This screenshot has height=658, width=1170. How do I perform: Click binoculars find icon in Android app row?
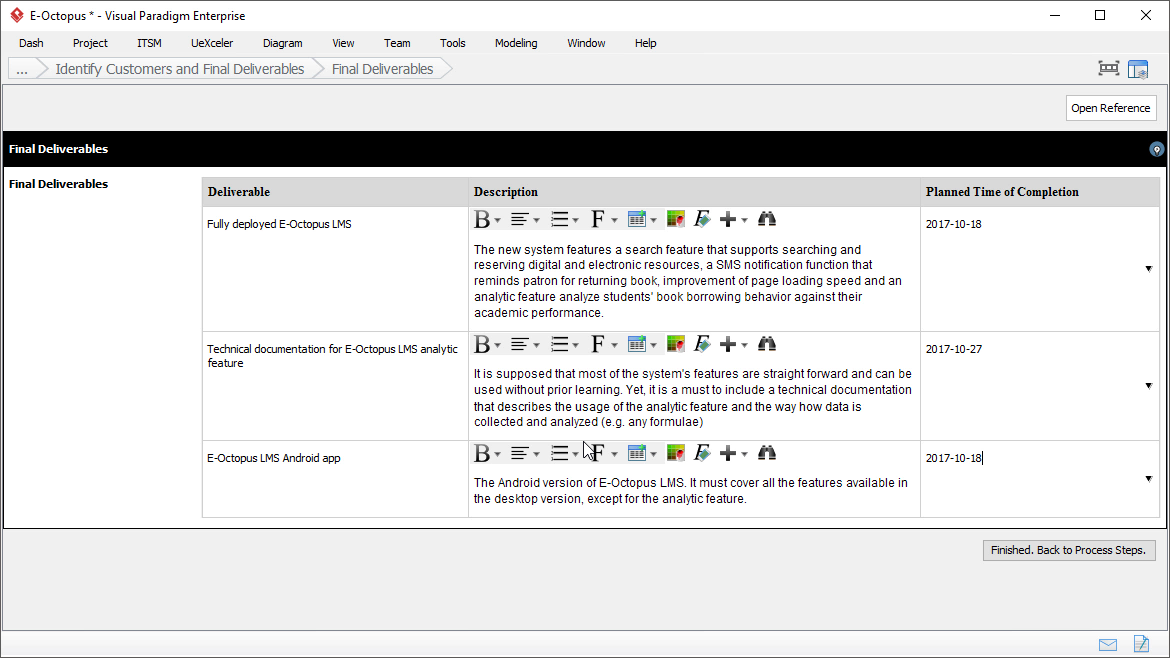tap(767, 453)
